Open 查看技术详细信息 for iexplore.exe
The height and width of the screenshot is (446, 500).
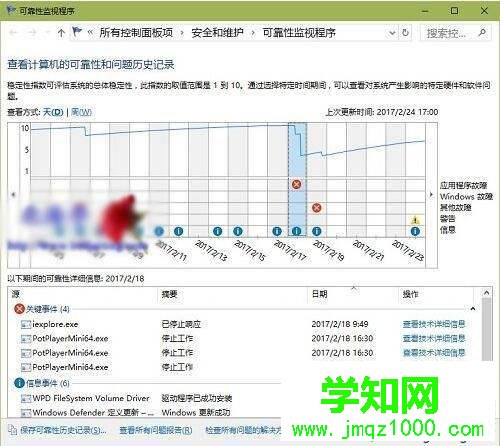(x=434, y=324)
